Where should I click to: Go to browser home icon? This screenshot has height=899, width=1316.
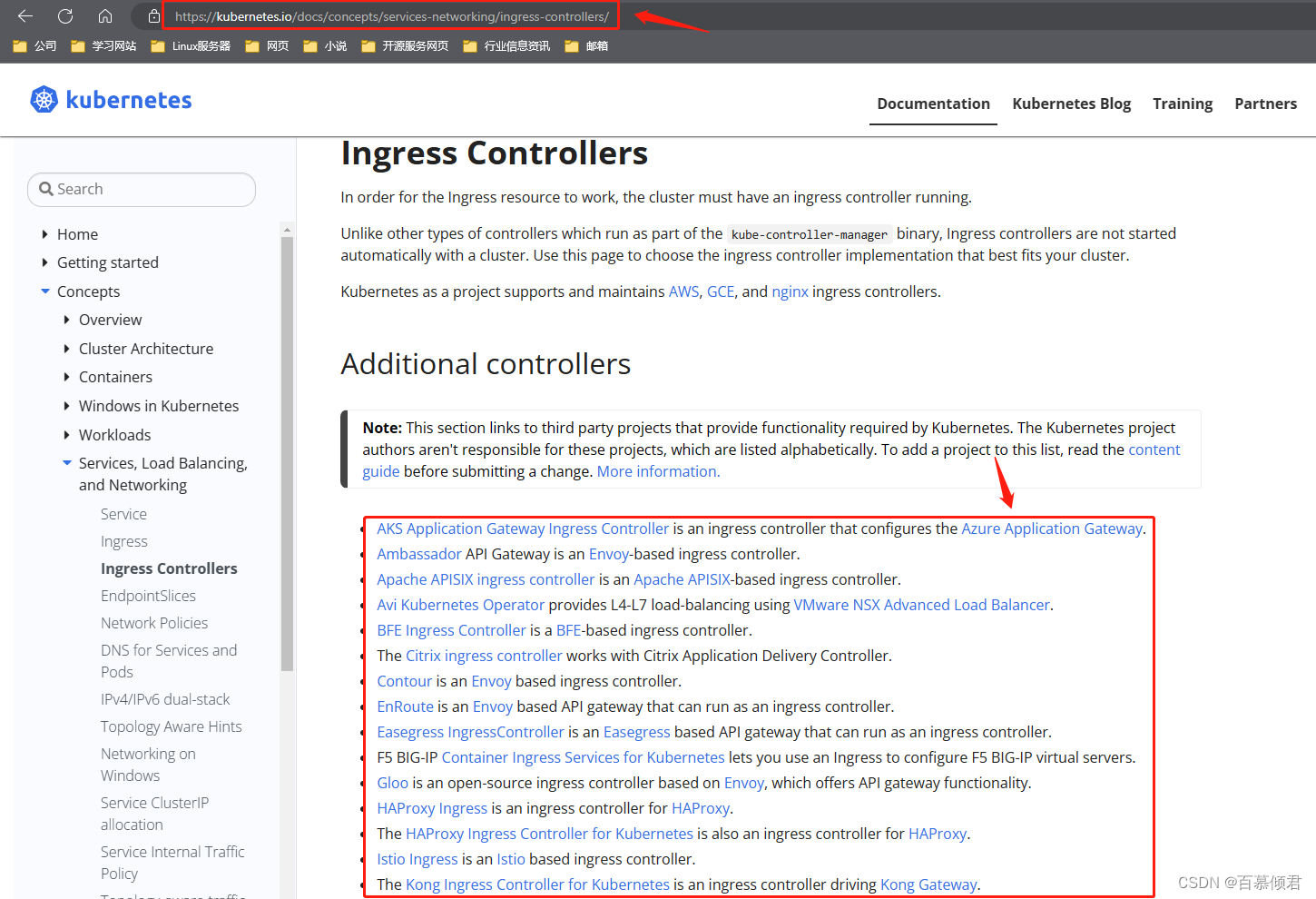pos(105,16)
